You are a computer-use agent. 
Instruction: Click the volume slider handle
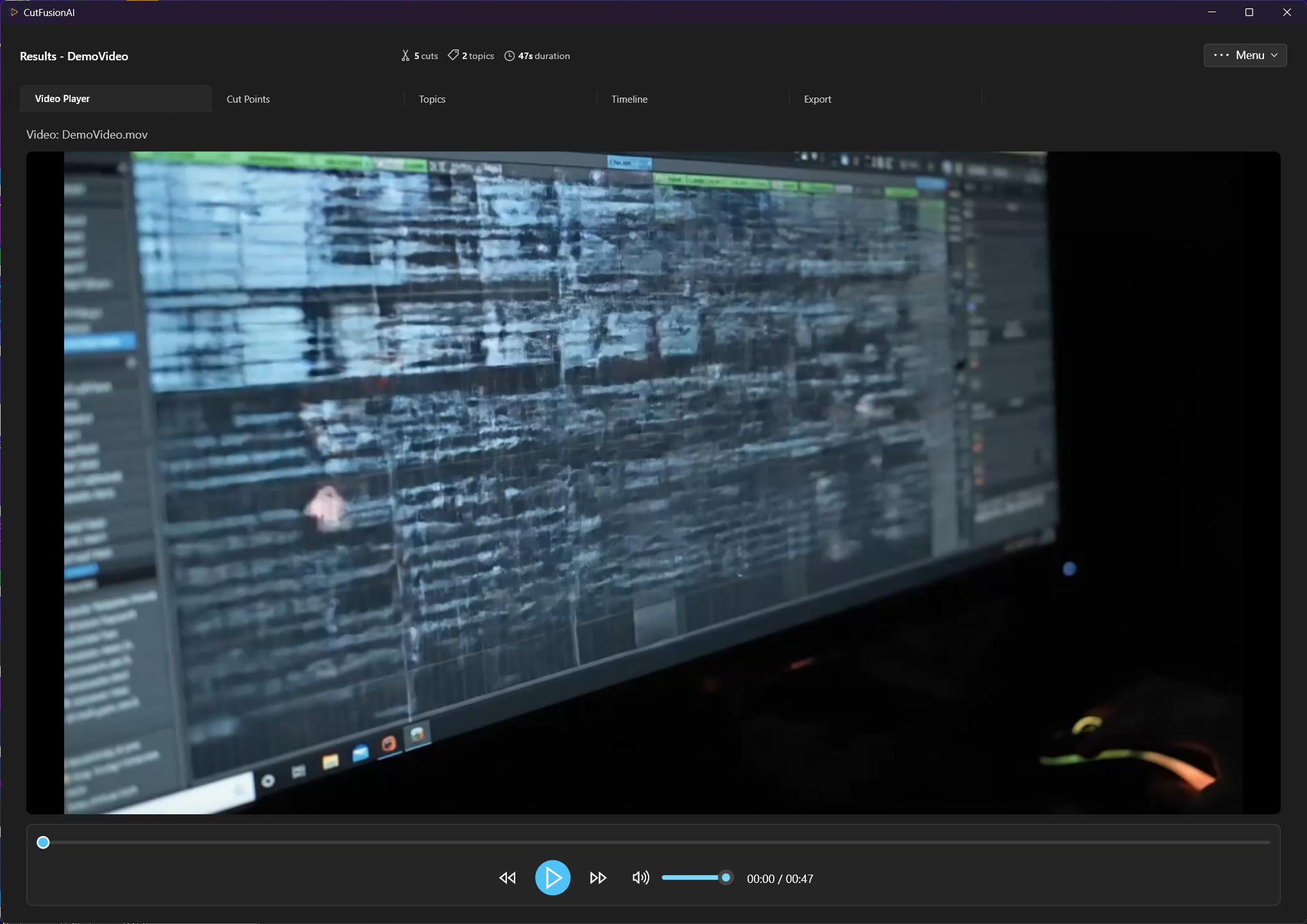[726, 877]
